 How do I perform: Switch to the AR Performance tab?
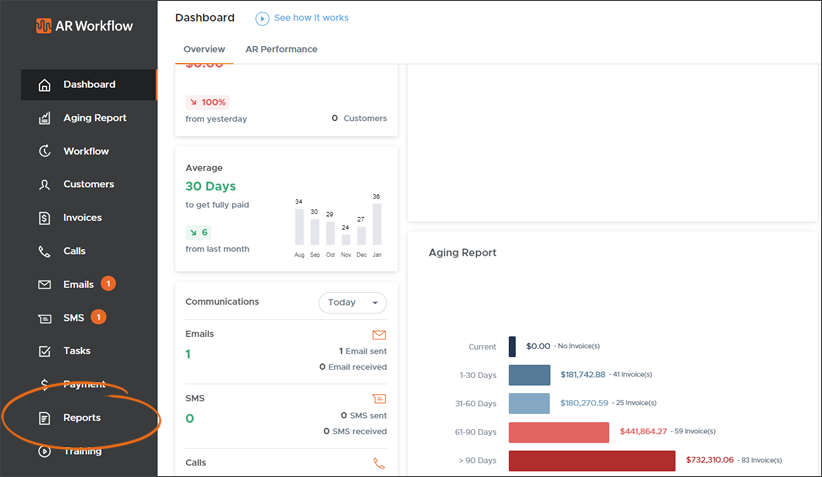[x=281, y=49]
